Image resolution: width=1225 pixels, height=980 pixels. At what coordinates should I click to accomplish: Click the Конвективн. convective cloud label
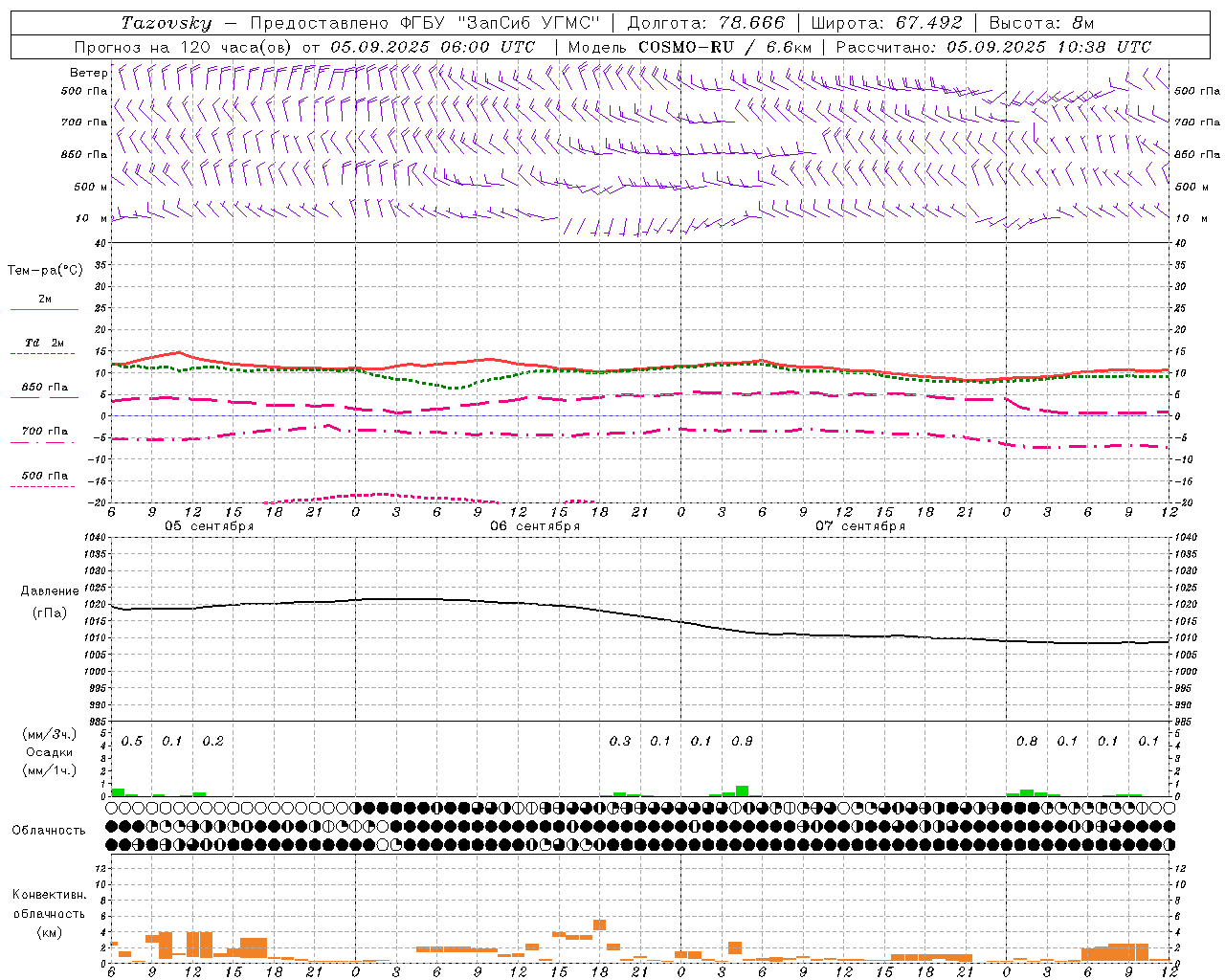(49, 895)
